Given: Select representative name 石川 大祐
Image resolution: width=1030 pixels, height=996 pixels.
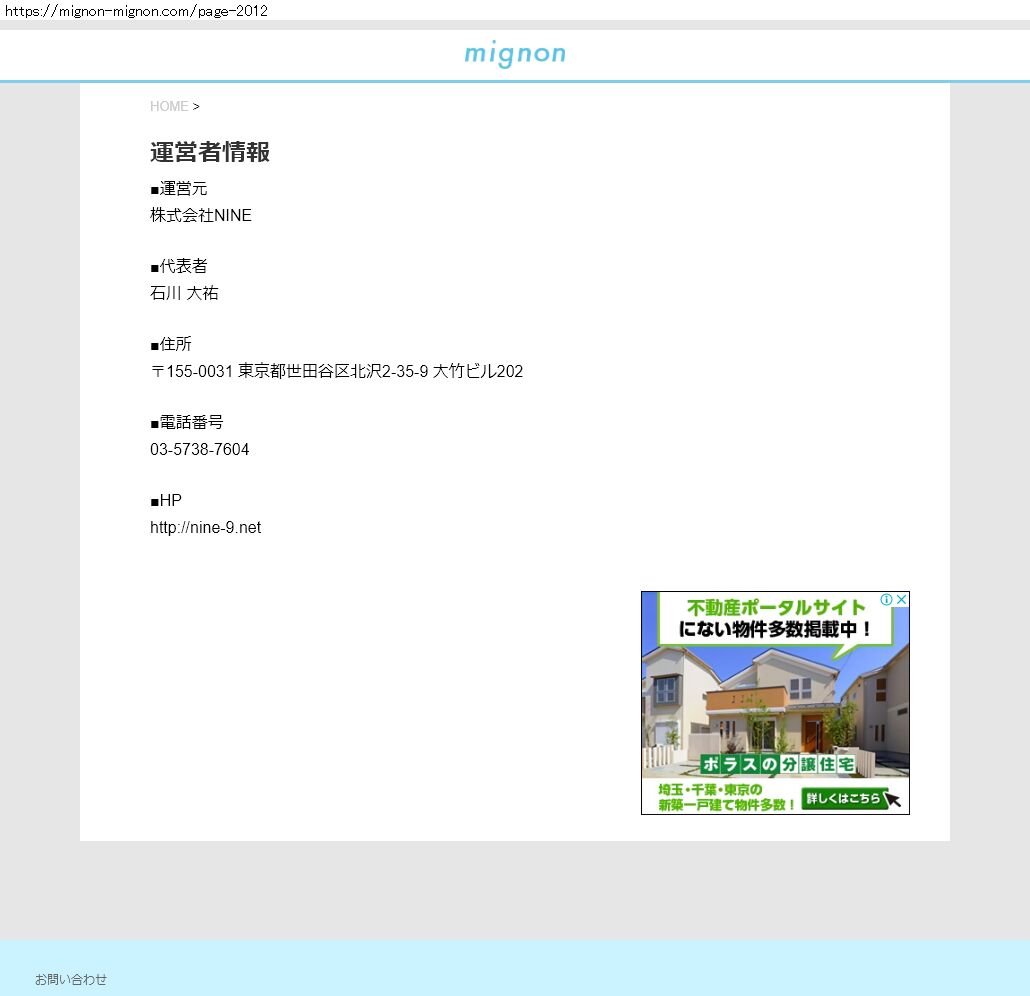Looking at the screenshot, I should point(184,293).
